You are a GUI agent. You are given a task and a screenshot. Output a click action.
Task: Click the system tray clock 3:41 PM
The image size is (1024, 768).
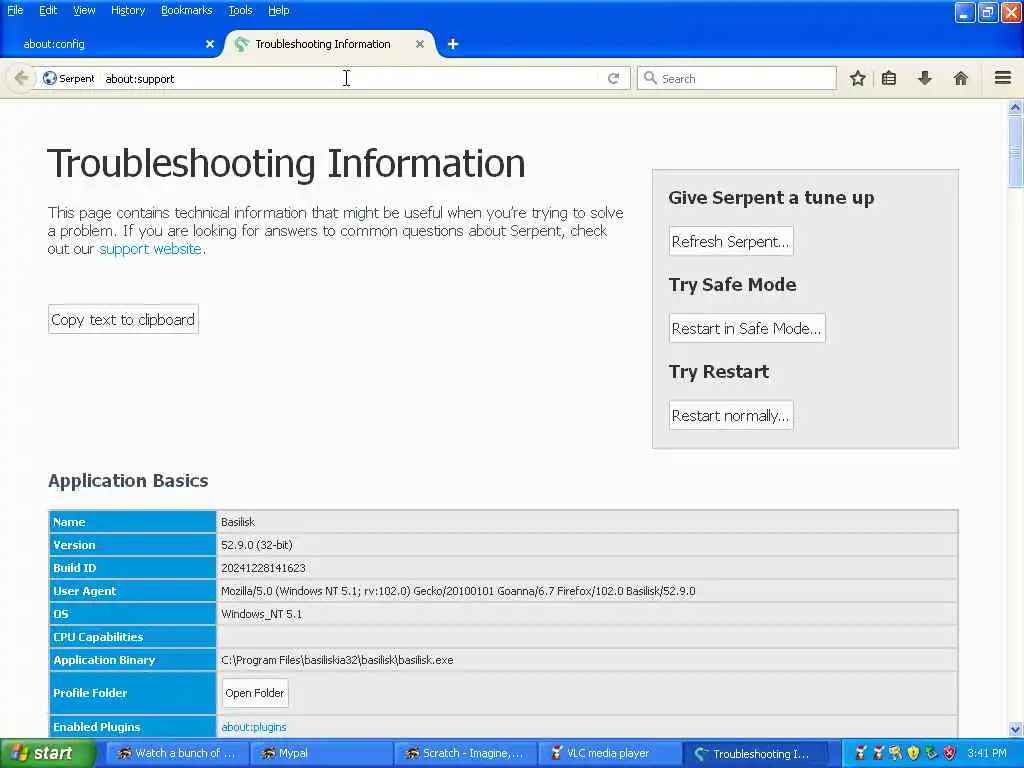coord(987,754)
